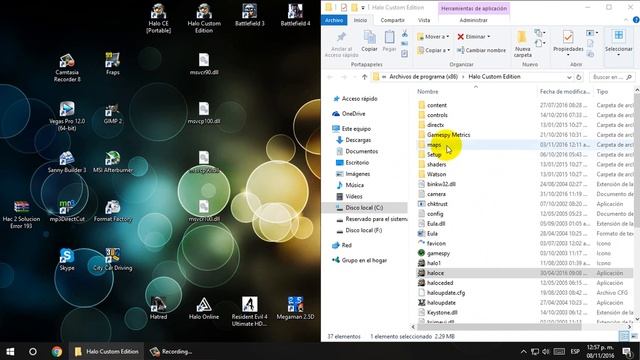Open Camtasia Recorder 8 desktop icon
The width and height of the screenshot is (640, 360).
tap(67, 68)
